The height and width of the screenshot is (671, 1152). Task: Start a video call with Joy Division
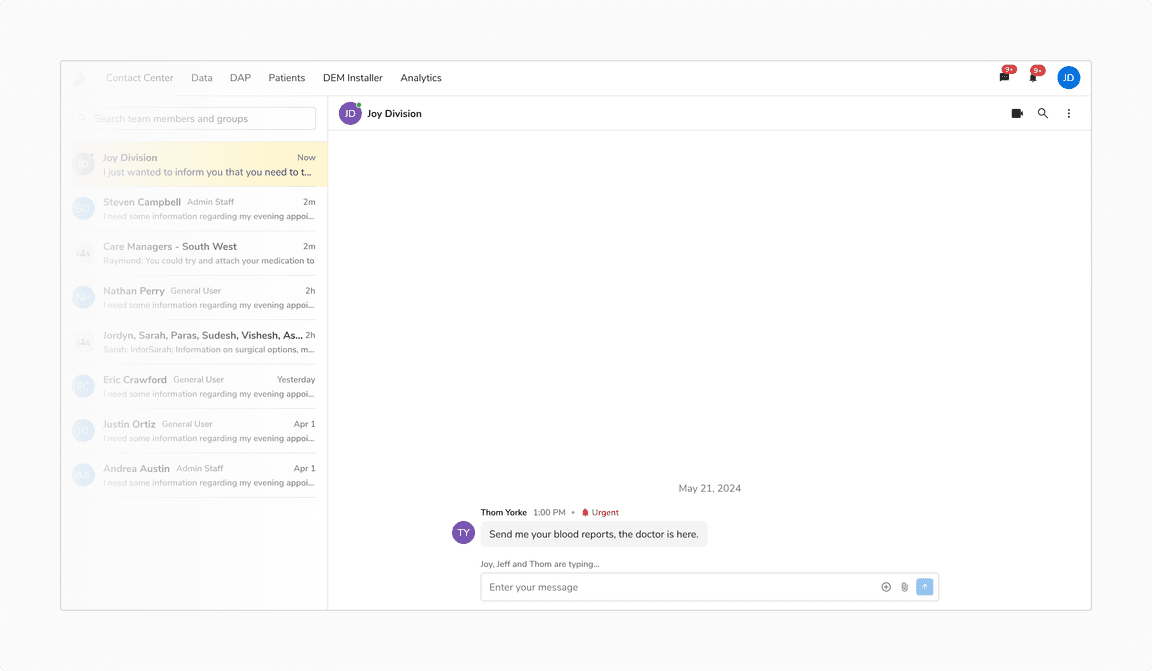pyautogui.click(x=1017, y=114)
